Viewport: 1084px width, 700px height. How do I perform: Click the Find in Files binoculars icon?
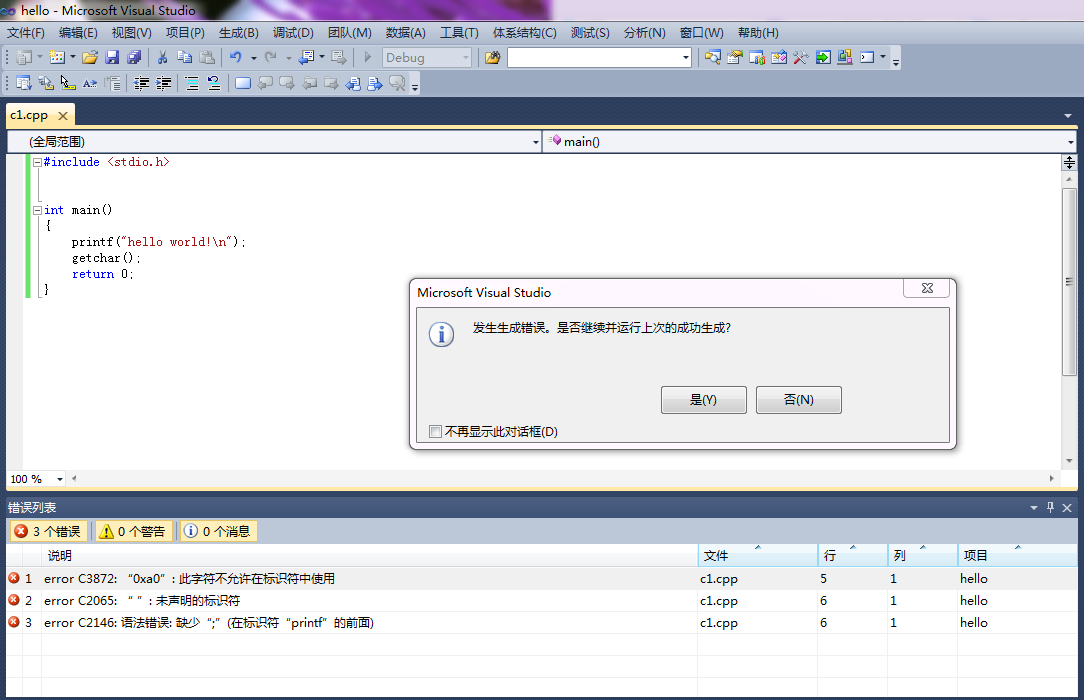(x=492, y=57)
